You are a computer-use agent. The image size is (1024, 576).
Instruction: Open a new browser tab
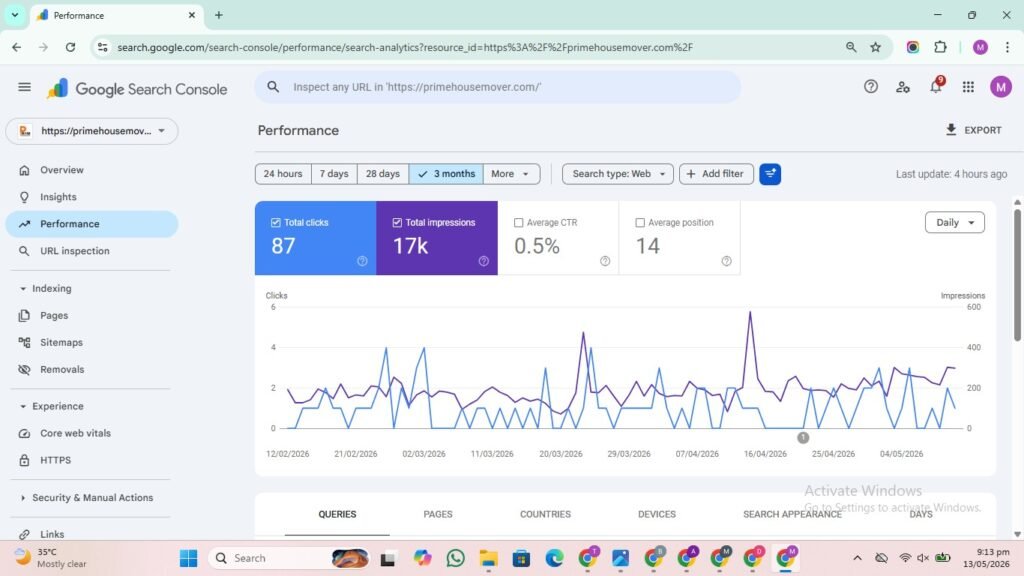tap(219, 15)
